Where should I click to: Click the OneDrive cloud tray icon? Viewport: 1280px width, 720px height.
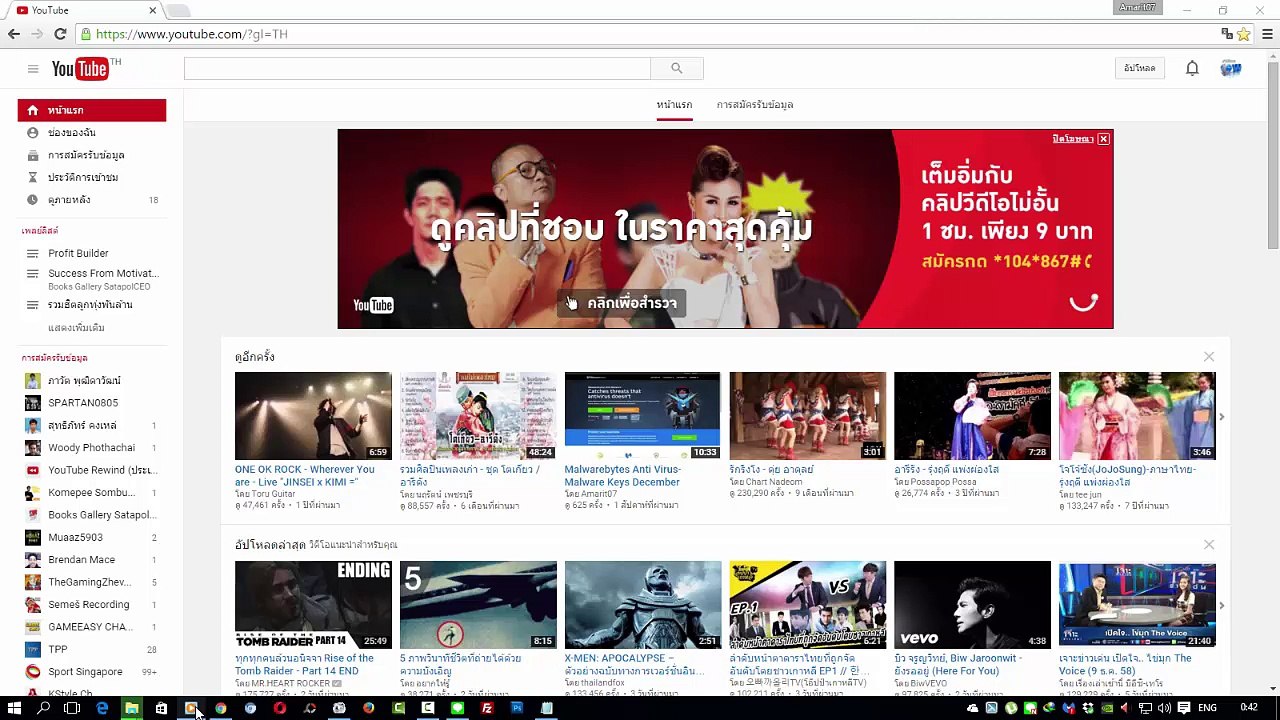(x=972, y=708)
